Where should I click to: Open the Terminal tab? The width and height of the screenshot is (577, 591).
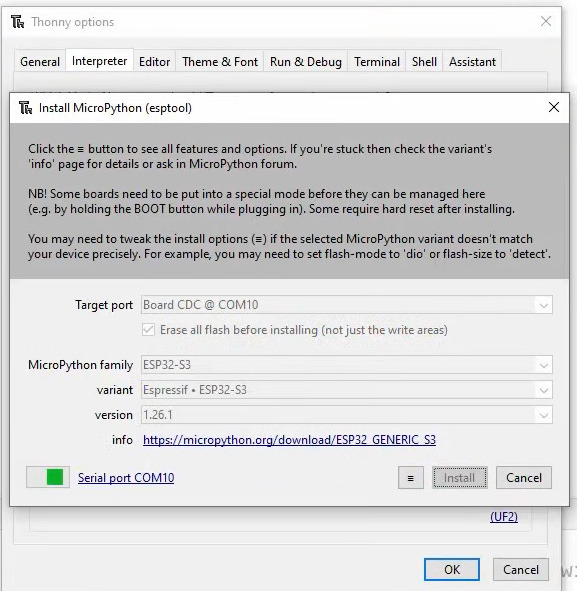[x=377, y=61]
